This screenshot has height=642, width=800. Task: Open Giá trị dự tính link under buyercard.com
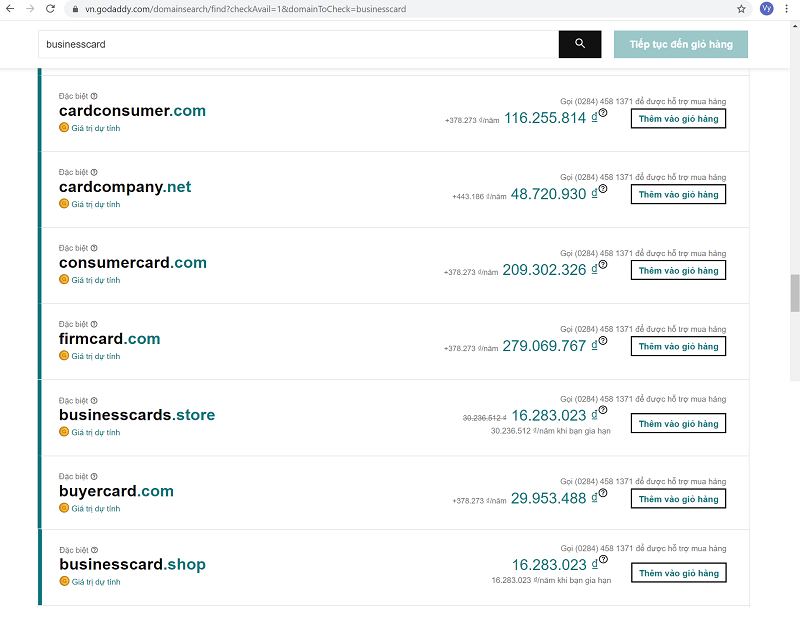pyautogui.click(x=96, y=508)
